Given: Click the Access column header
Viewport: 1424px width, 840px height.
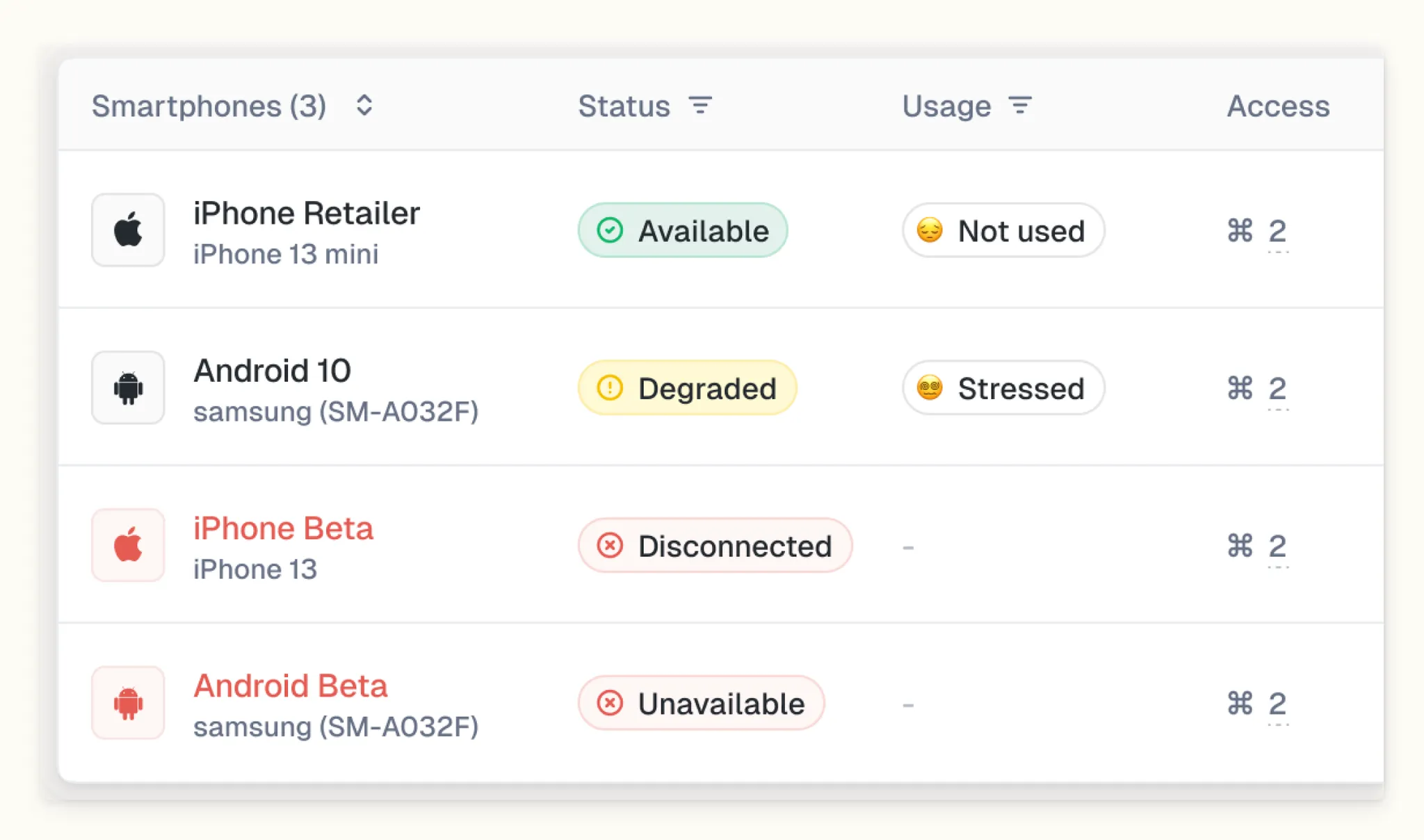Looking at the screenshot, I should click(1278, 106).
